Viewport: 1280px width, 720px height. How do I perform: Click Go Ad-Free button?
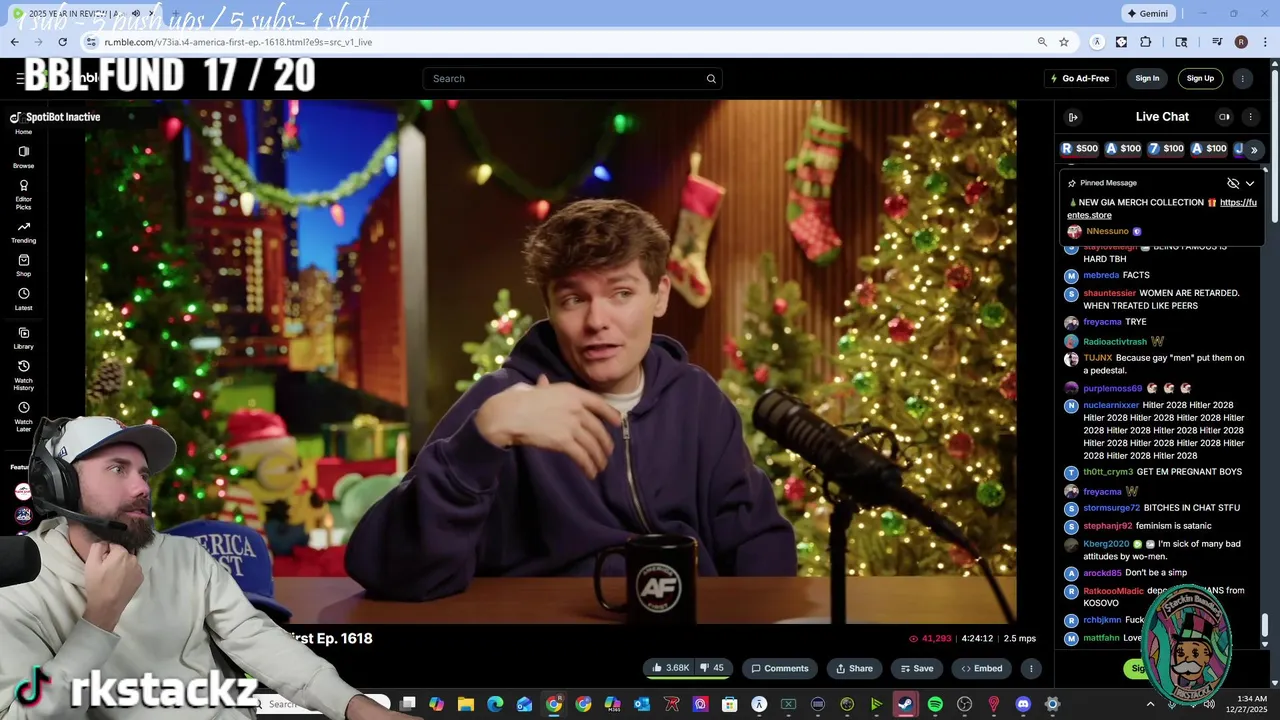pyautogui.click(x=1079, y=78)
